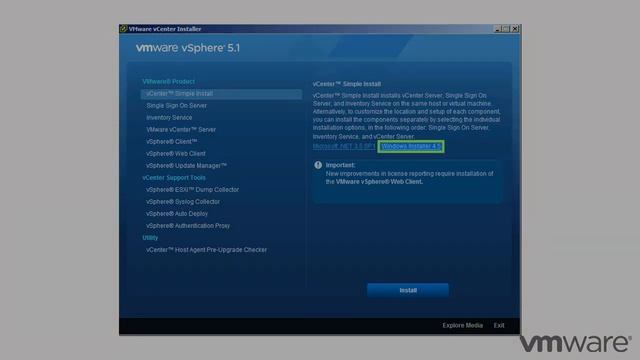Select vCenter Simple Install option
Viewport: 640px width, 360px height.
tap(221, 94)
